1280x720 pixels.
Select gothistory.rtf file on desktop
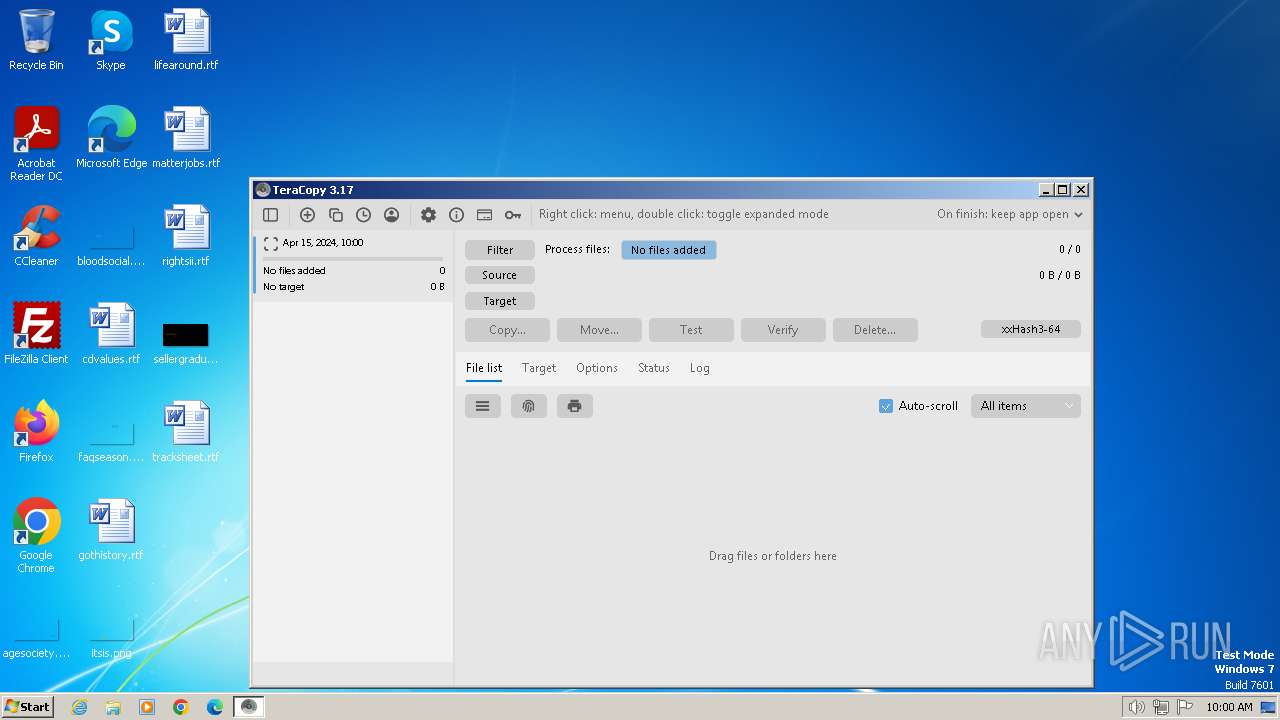point(111,530)
